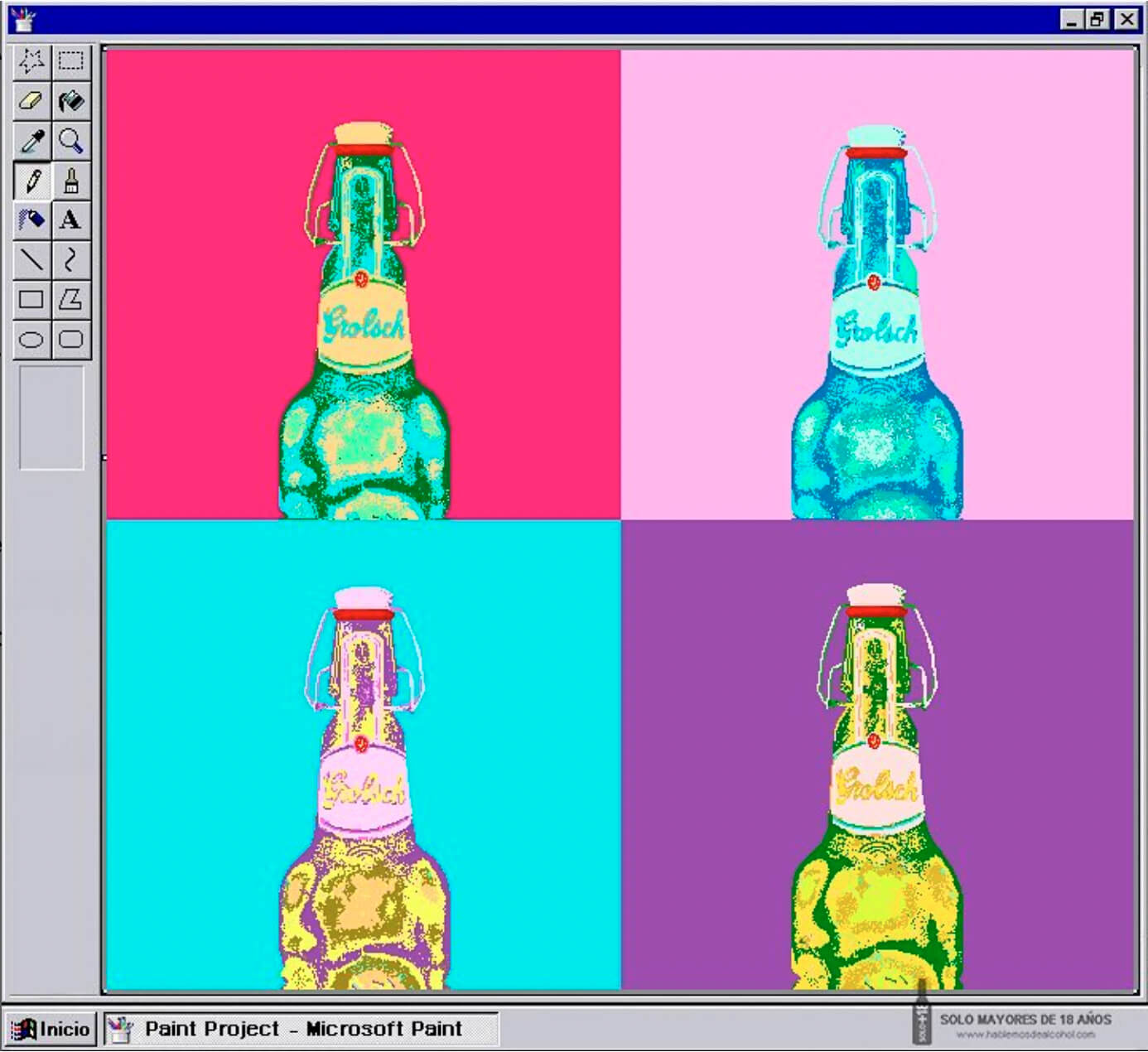The image size is (1148, 1052).
Task: Select the Polygon tool
Action: (71, 300)
